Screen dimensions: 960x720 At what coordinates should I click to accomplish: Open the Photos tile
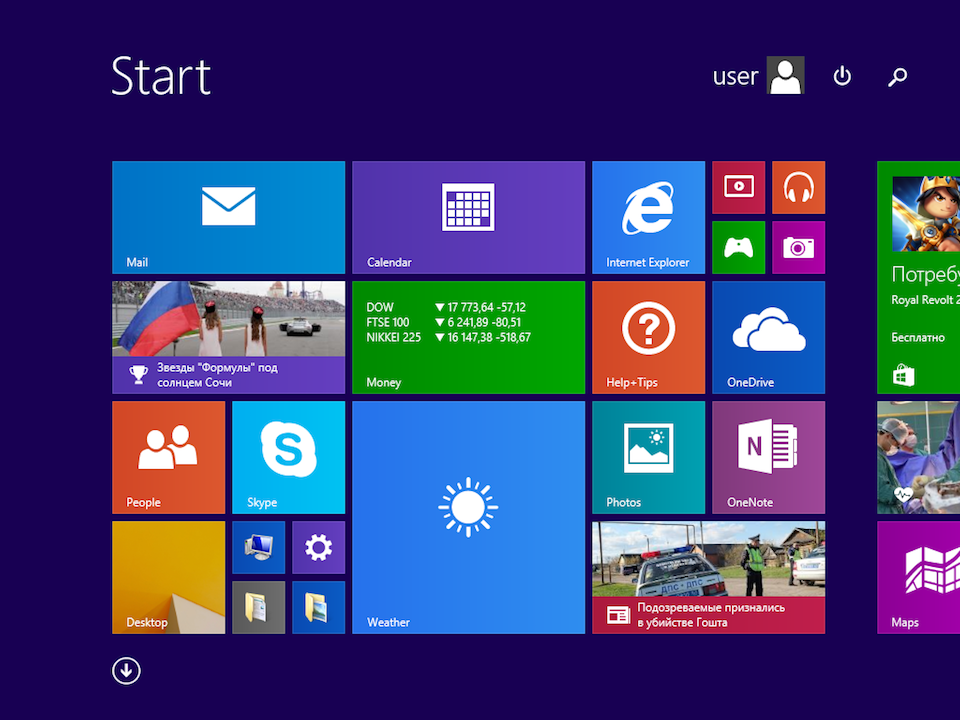[648, 457]
